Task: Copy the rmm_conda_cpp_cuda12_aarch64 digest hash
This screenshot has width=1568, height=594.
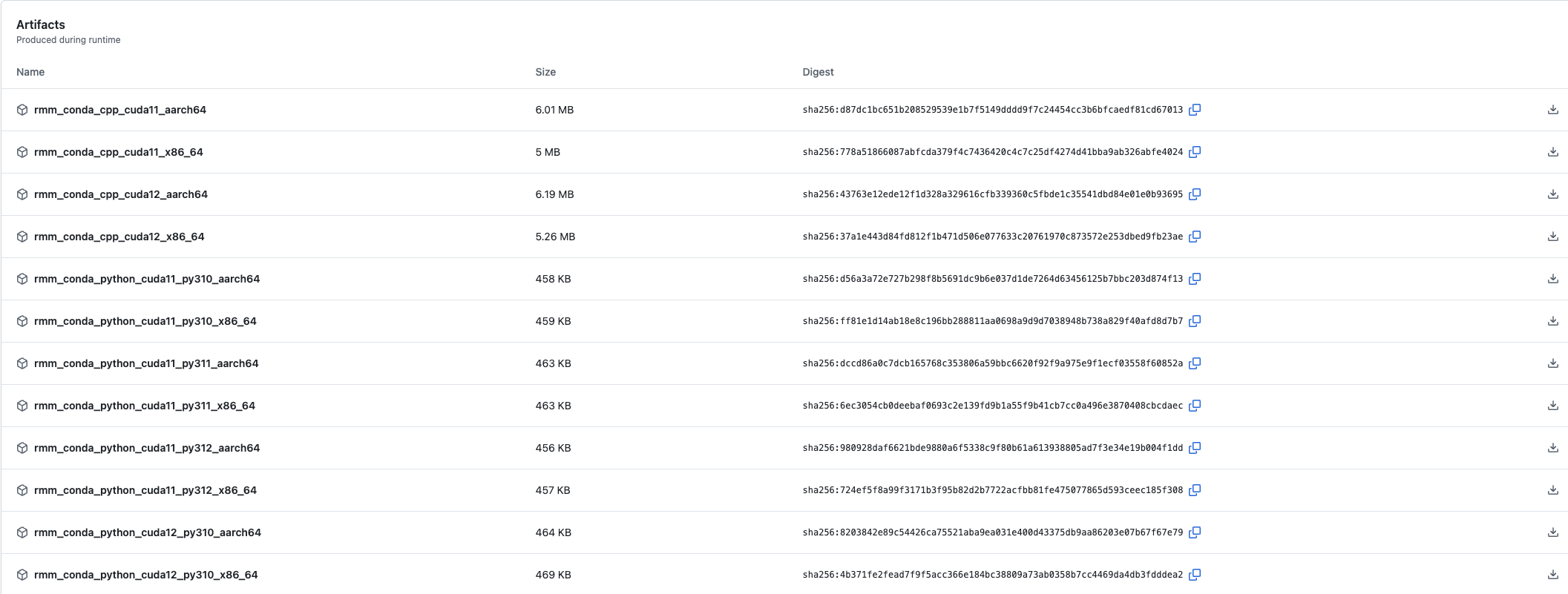Action: tap(1195, 194)
